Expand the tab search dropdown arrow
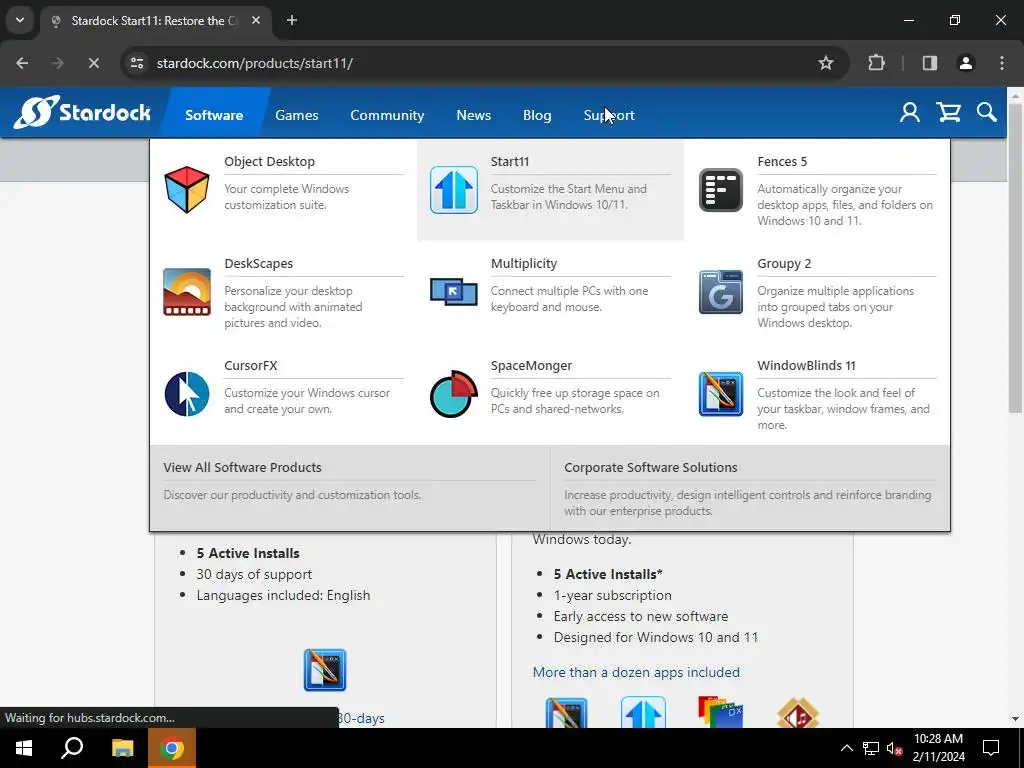Image resolution: width=1024 pixels, height=768 pixels. coord(20,20)
